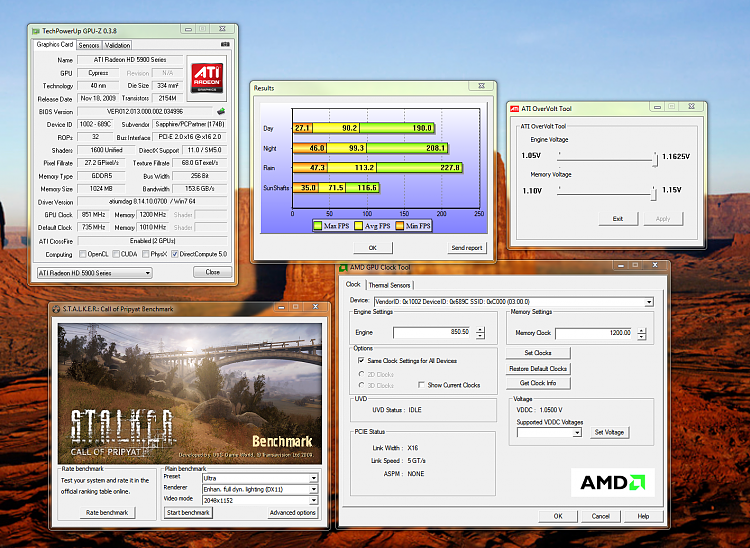Toggle the DirectCompute 5.0 checkbox
The height and width of the screenshot is (548, 750).
click(x=175, y=254)
